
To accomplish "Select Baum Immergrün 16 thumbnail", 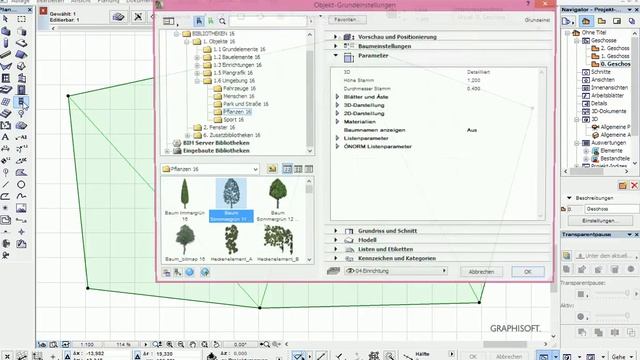I will pyautogui.click(x=185, y=200).
